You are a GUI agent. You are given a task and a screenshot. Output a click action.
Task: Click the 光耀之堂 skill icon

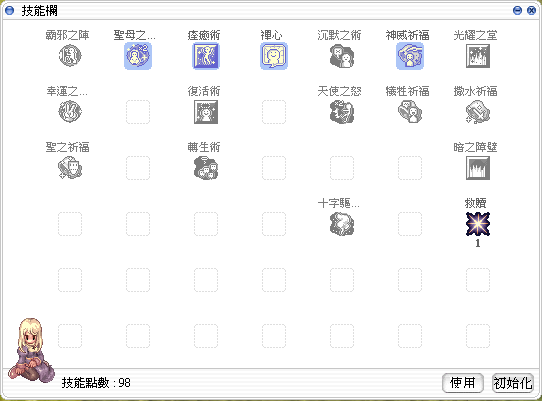pos(478,56)
